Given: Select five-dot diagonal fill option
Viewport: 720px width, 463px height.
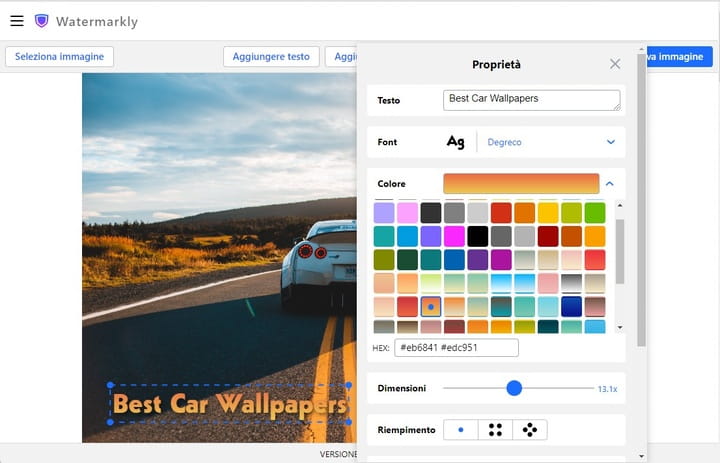Looking at the screenshot, I should pyautogui.click(x=529, y=429).
